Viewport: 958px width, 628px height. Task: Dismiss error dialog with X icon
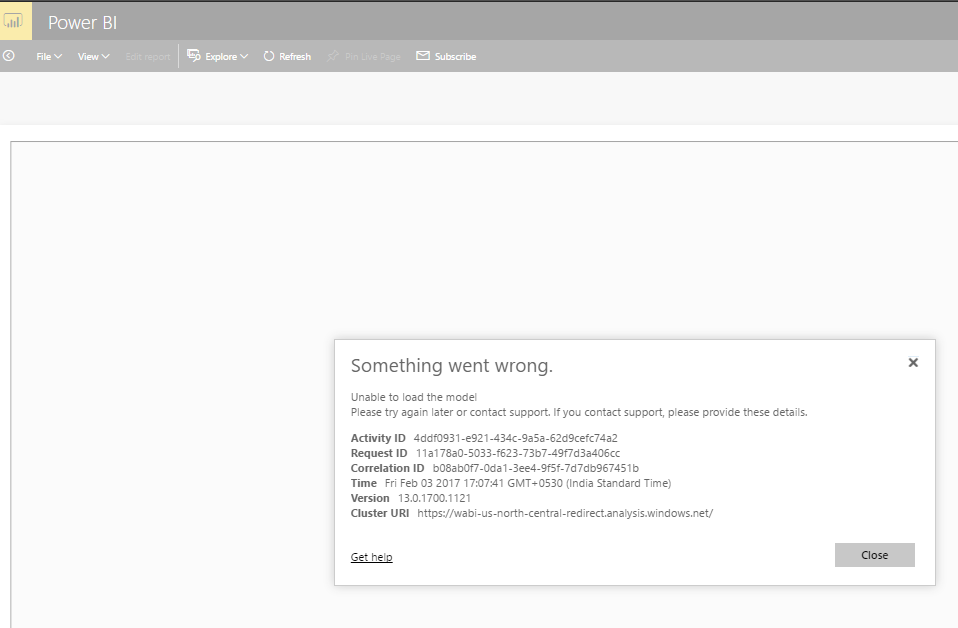tap(913, 362)
